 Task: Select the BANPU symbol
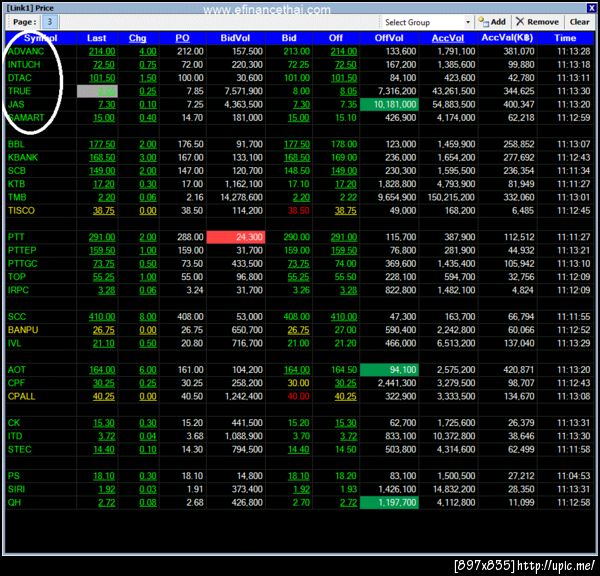[23, 330]
